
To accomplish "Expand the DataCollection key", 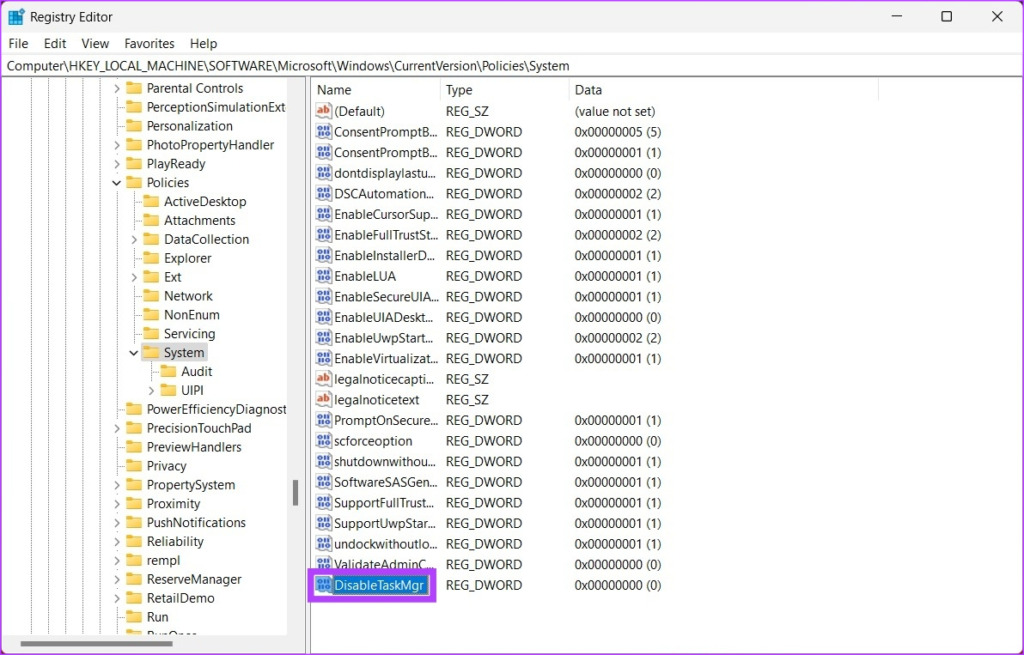I will [134, 240].
